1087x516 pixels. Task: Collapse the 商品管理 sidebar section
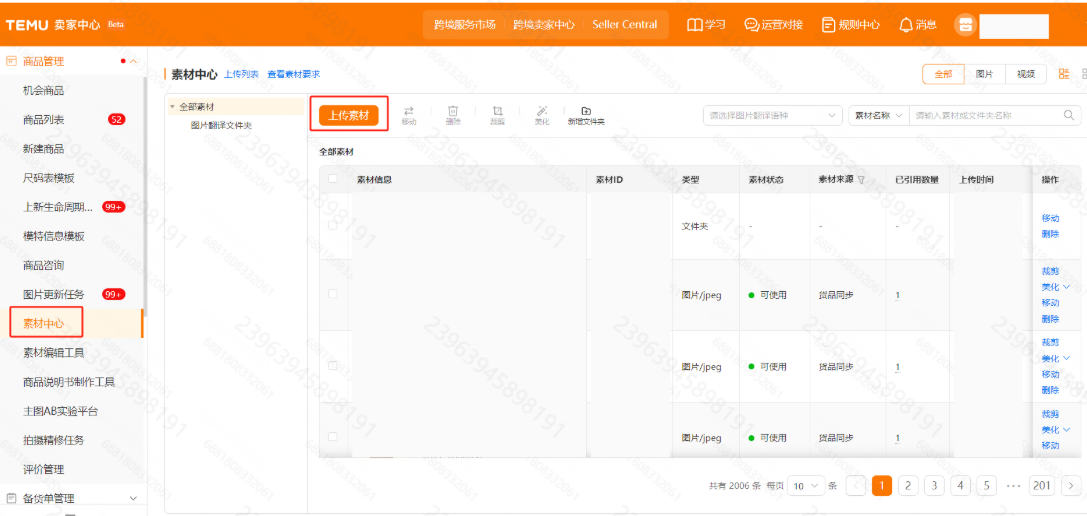(x=134, y=61)
